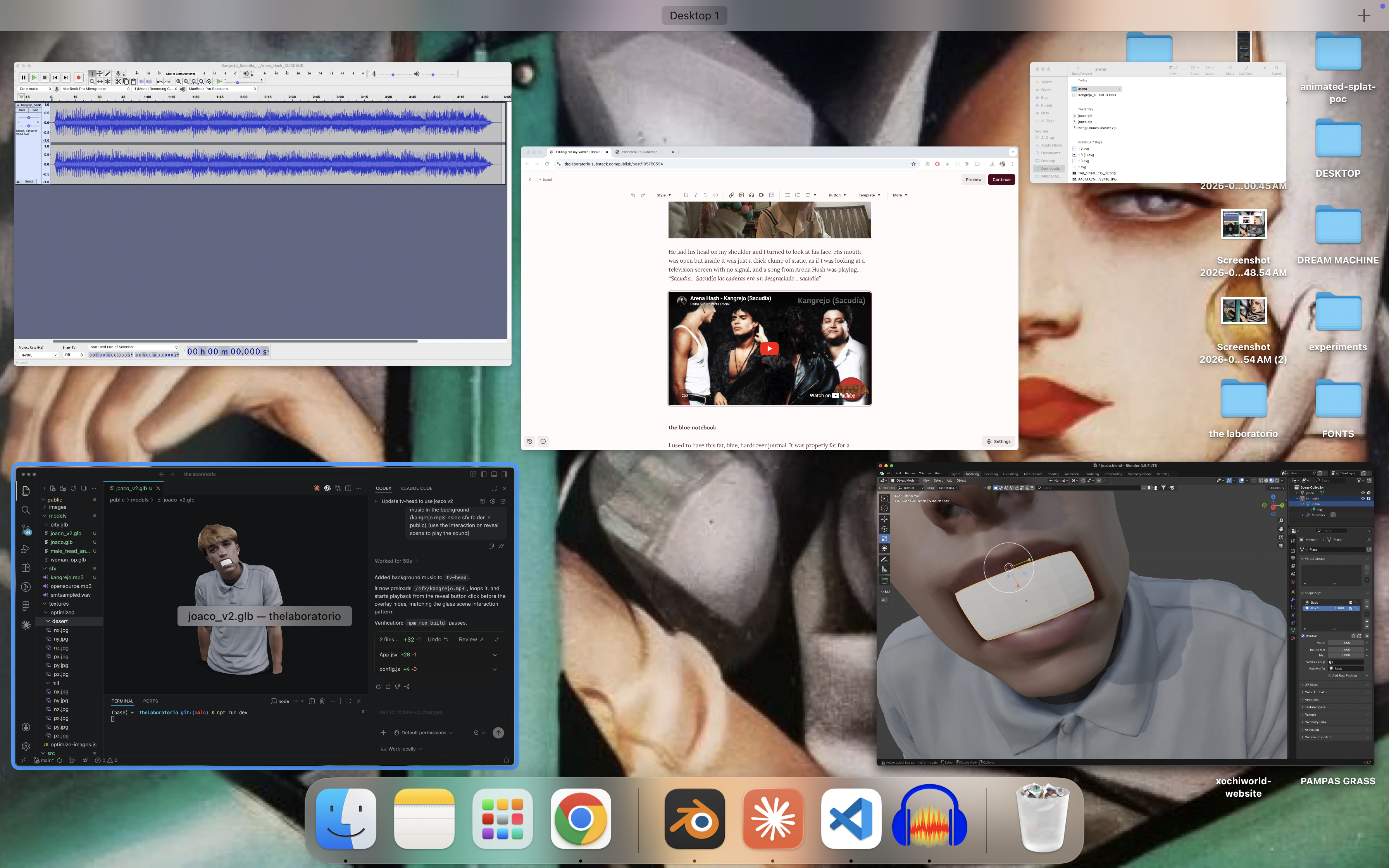Open the MacBook Pro Speakers output dropdown
Image resolution: width=1389 pixels, height=868 pixels.
(x=222, y=89)
